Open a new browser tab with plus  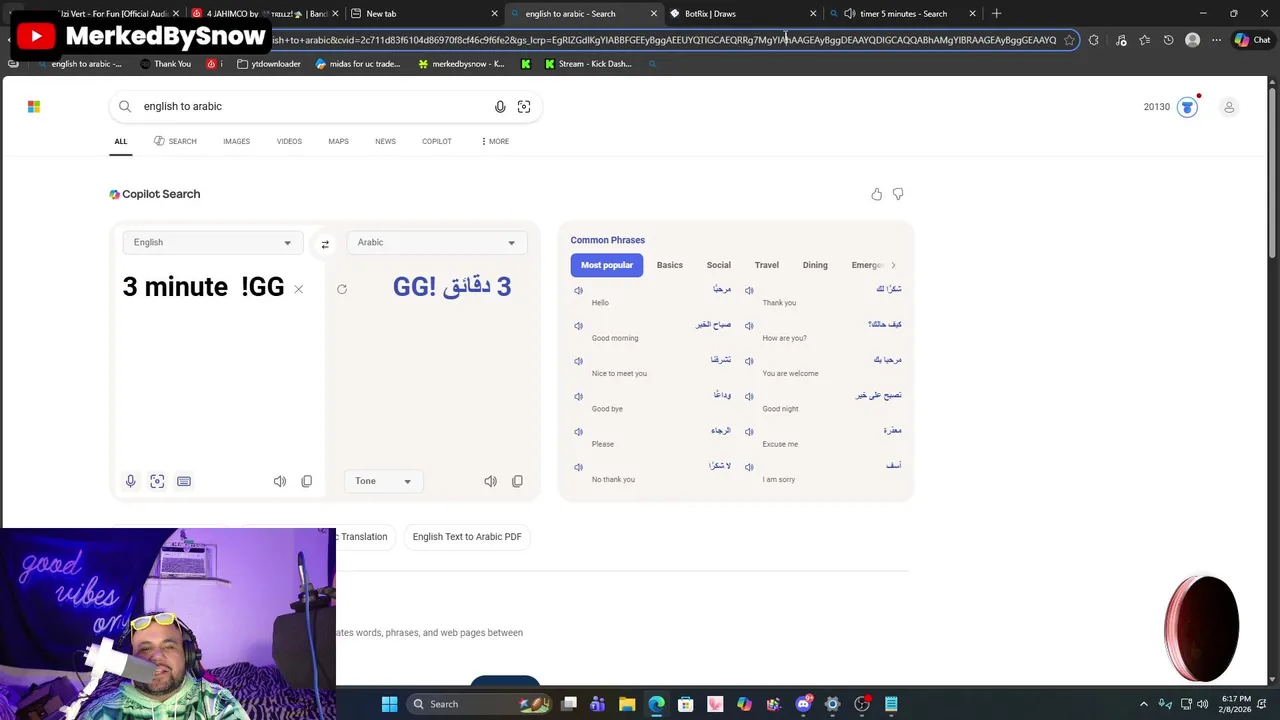click(996, 14)
